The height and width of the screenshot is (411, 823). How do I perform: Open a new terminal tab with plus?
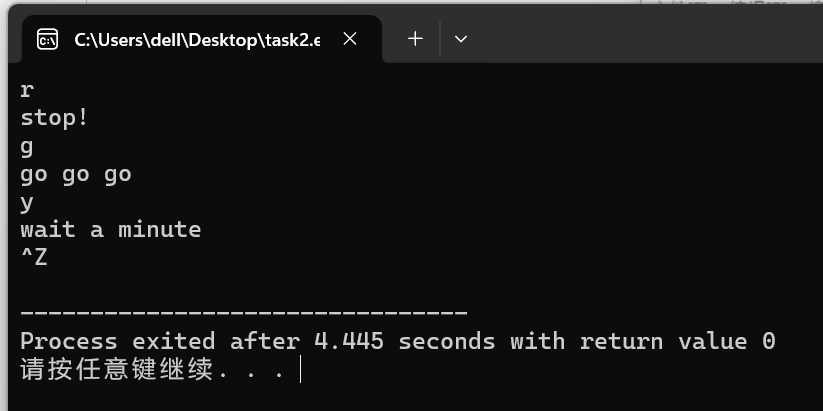[x=415, y=39]
